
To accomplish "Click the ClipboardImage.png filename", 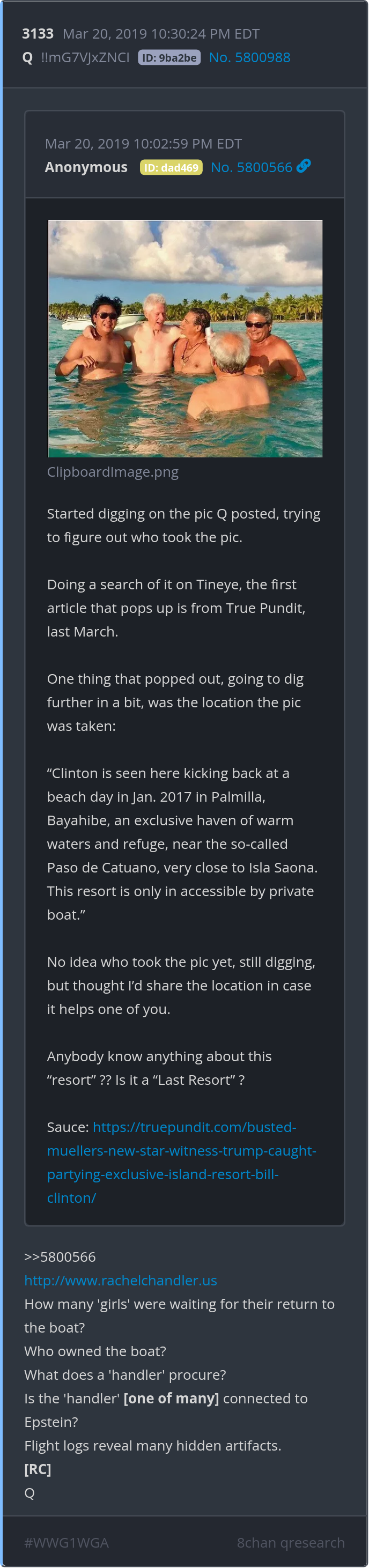I will point(113,472).
